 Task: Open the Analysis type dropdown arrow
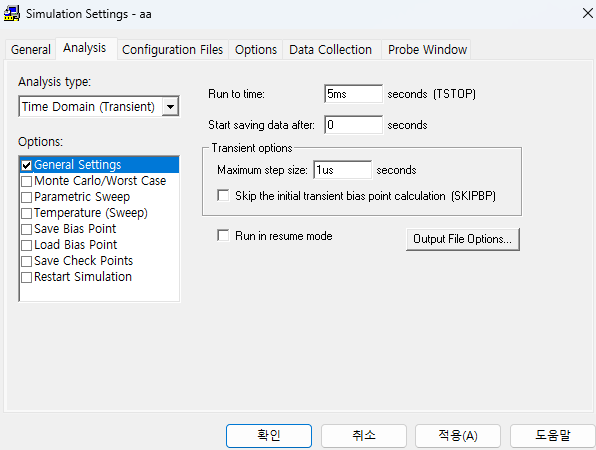(170, 107)
